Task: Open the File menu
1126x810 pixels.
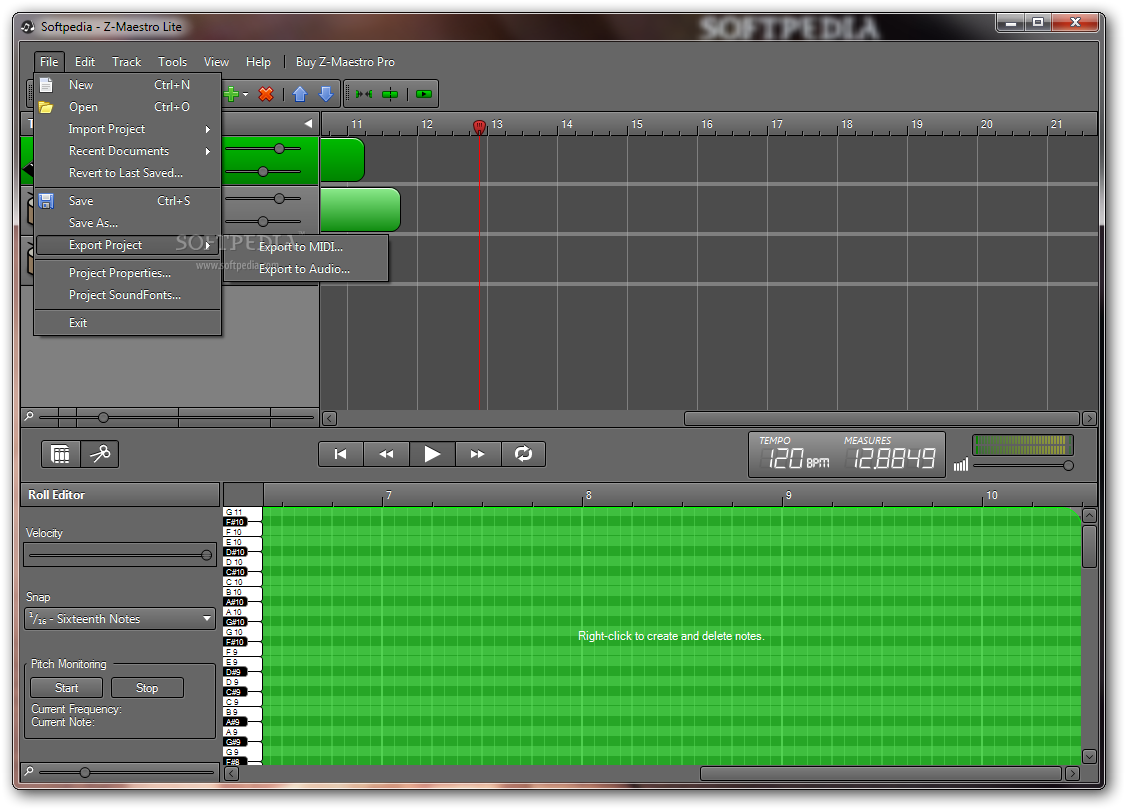Action: click(49, 62)
